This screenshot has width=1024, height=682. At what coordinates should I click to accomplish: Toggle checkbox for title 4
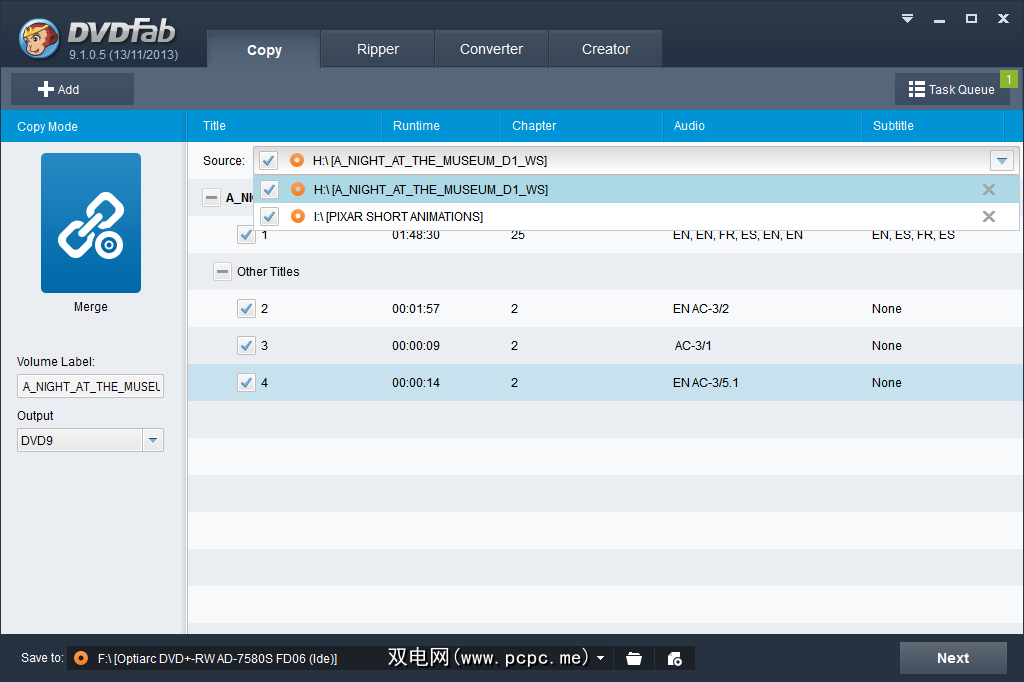pos(246,383)
